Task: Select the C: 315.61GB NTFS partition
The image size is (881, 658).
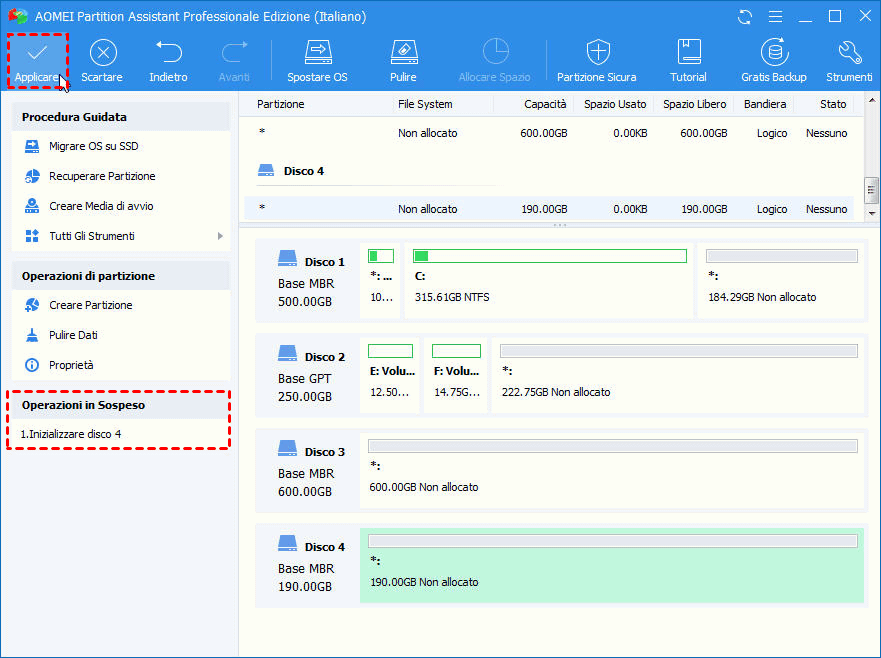Action: pos(549,280)
